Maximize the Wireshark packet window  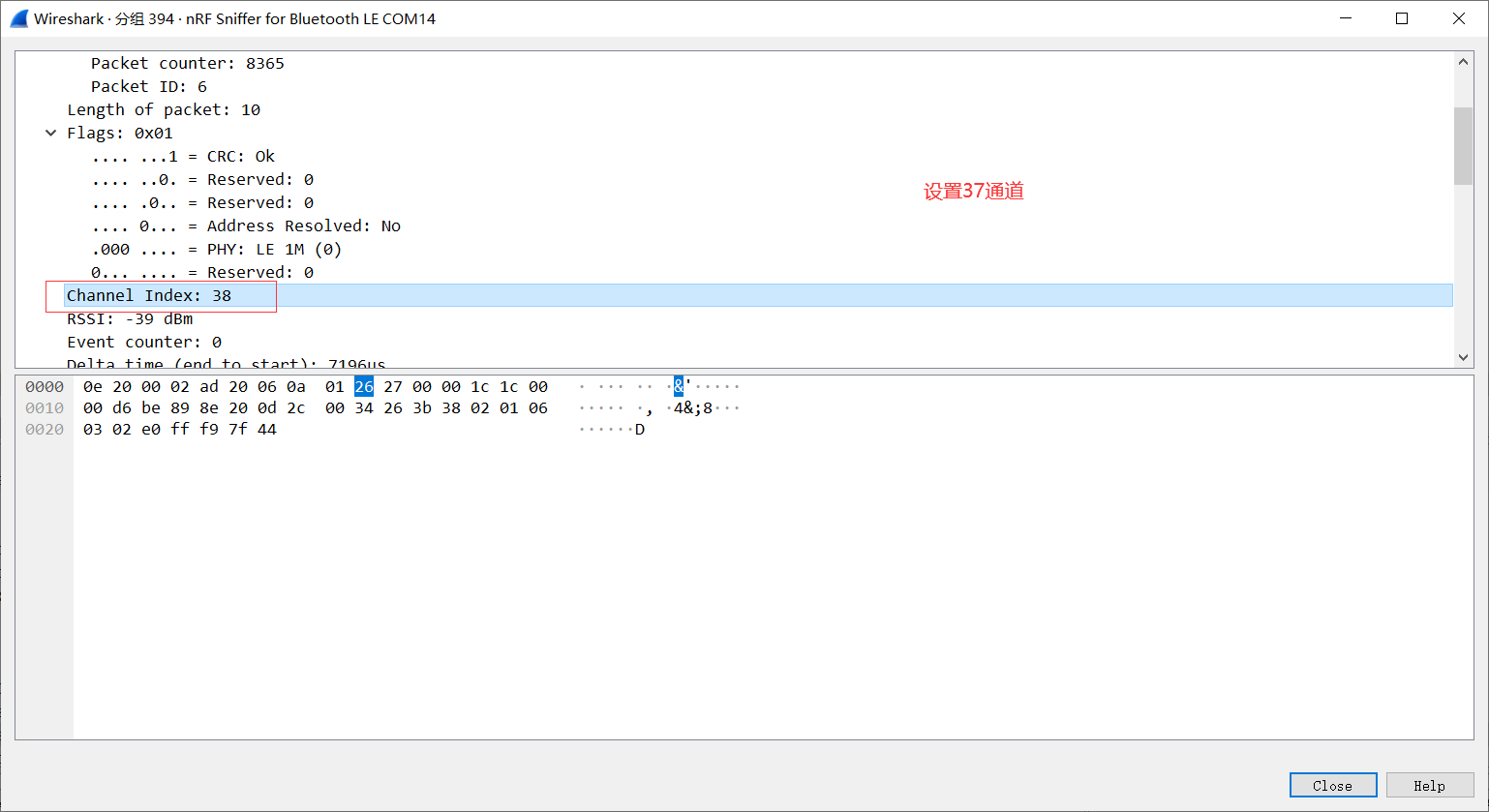click(x=1402, y=18)
